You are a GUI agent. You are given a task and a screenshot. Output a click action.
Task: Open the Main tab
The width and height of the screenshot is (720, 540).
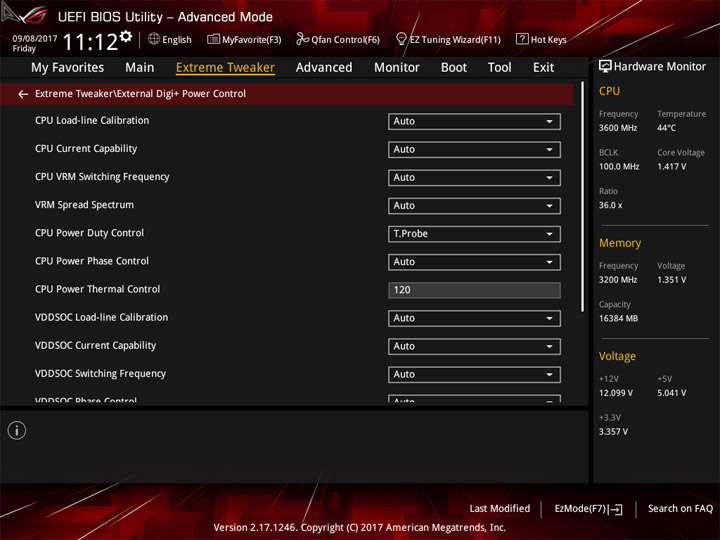[x=140, y=68]
